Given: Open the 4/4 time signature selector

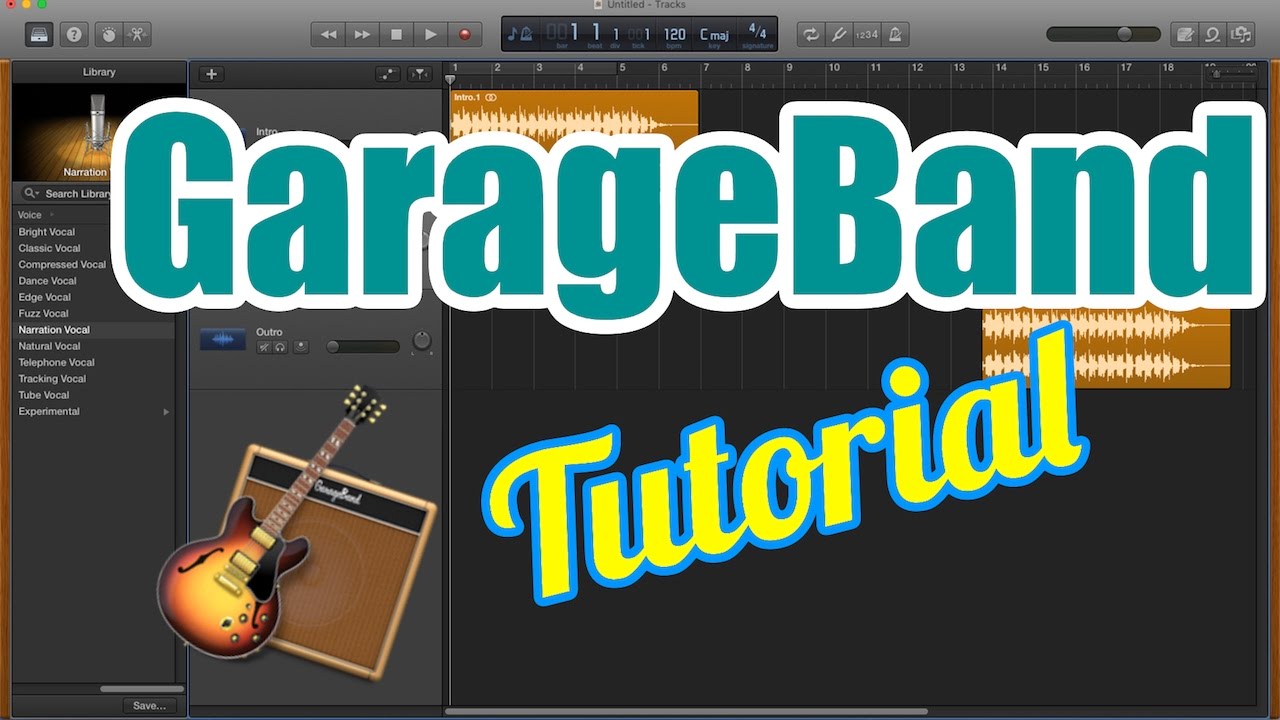Looking at the screenshot, I should 757,34.
